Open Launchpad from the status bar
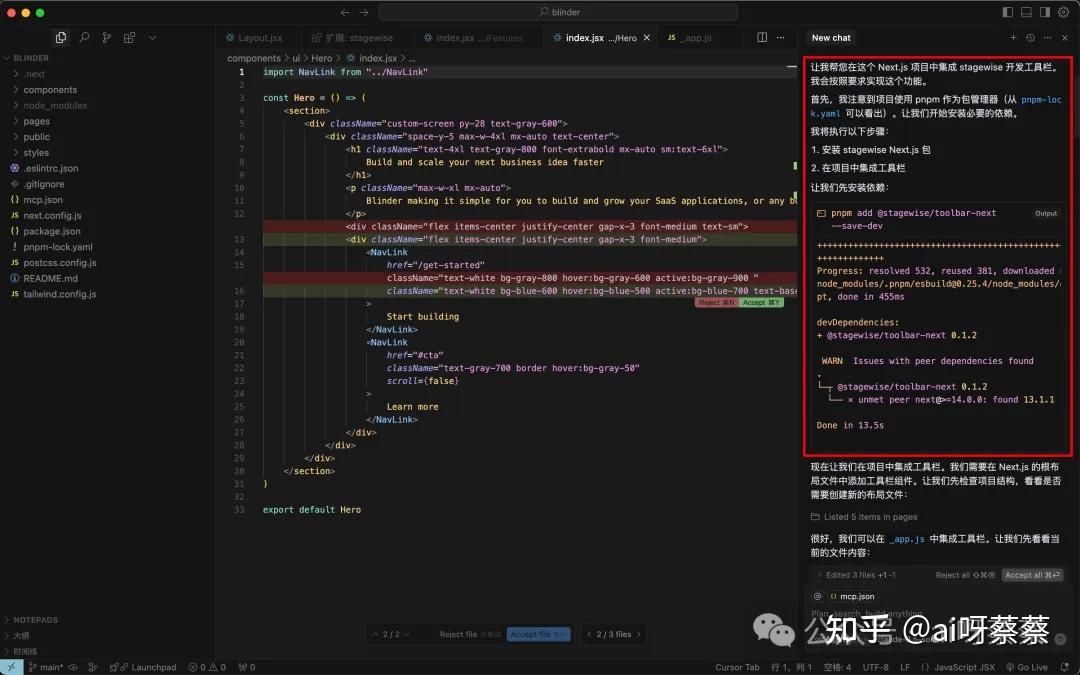Image resolution: width=1080 pixels, height=675 pixels. click(147, 667)
